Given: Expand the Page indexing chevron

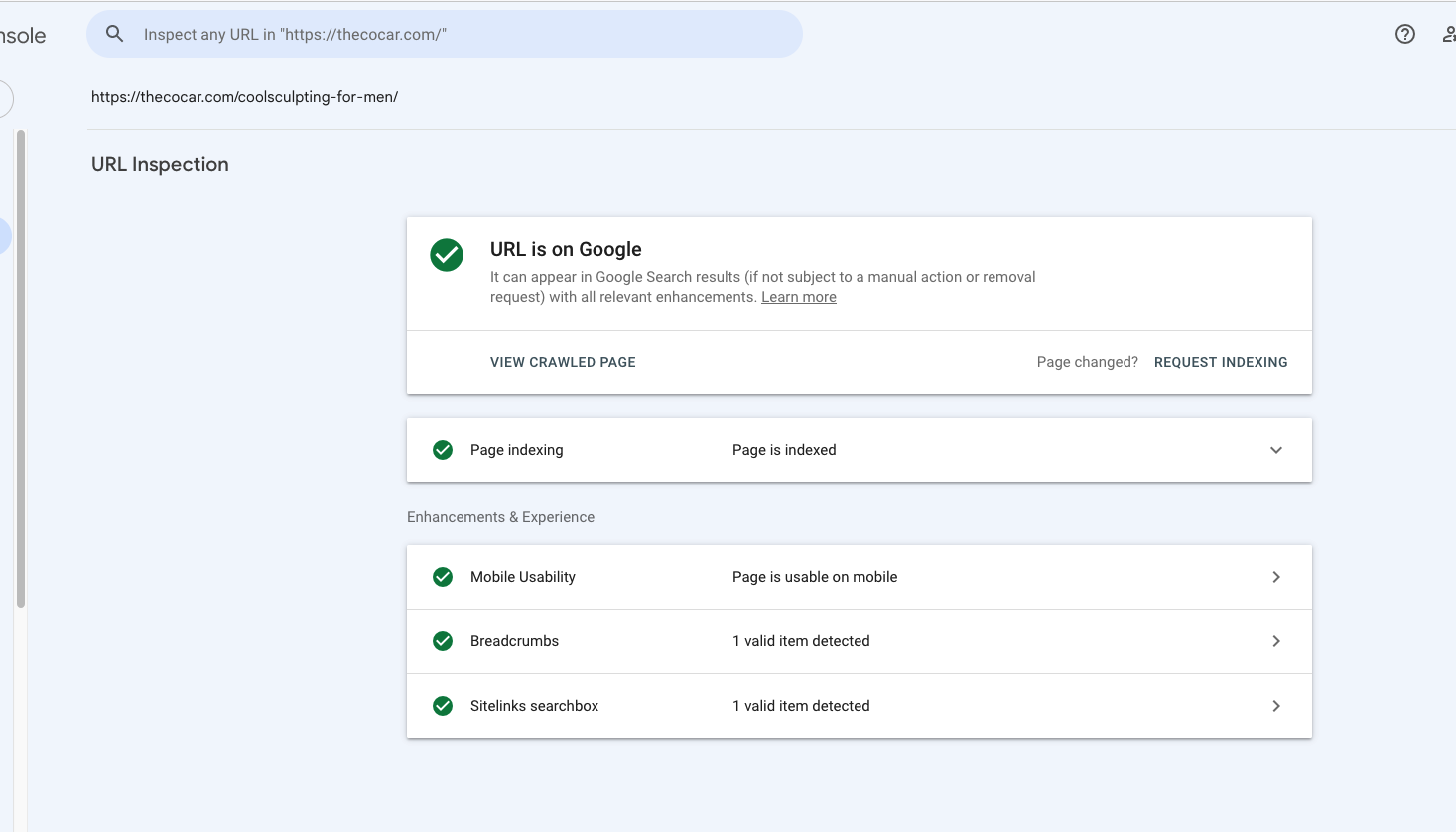Looking at the screenshot, I should (1276, 450).
